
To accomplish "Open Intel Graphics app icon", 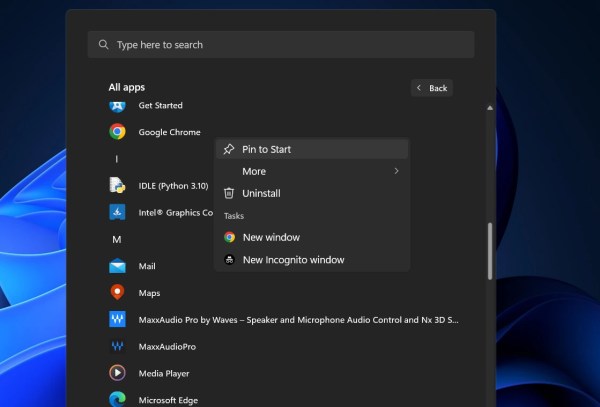I will coord(117,212).
